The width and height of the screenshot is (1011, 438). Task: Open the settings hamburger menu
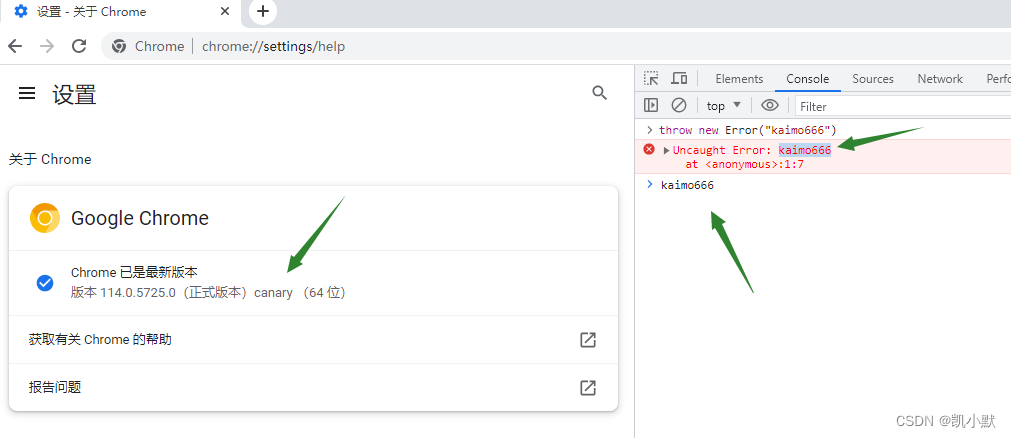click(x=26, y=94)
